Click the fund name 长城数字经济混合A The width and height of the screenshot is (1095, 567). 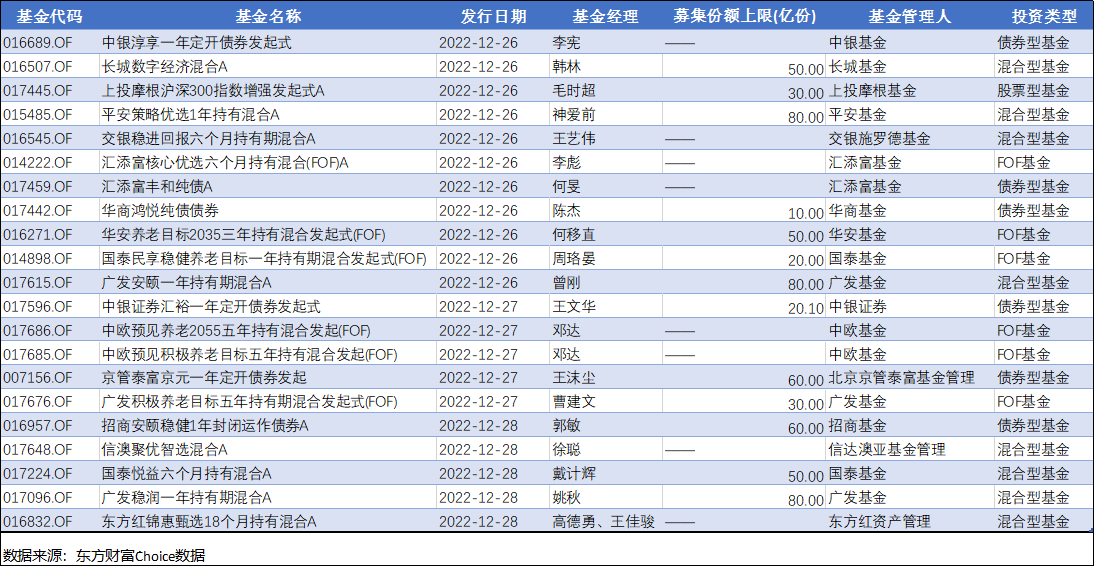click(x=165, y=67)
